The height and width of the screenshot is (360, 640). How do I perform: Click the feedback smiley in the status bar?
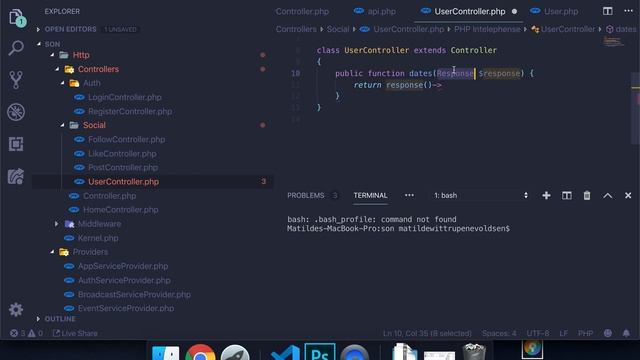608,333
